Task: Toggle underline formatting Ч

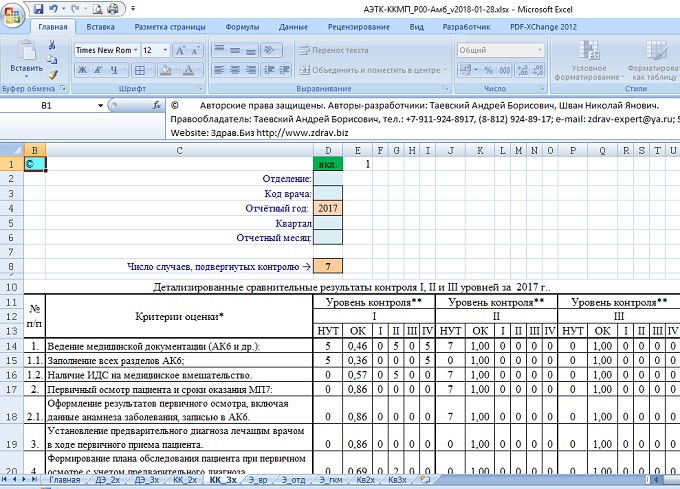Action: pyautogui.click(x=114, y=70)
